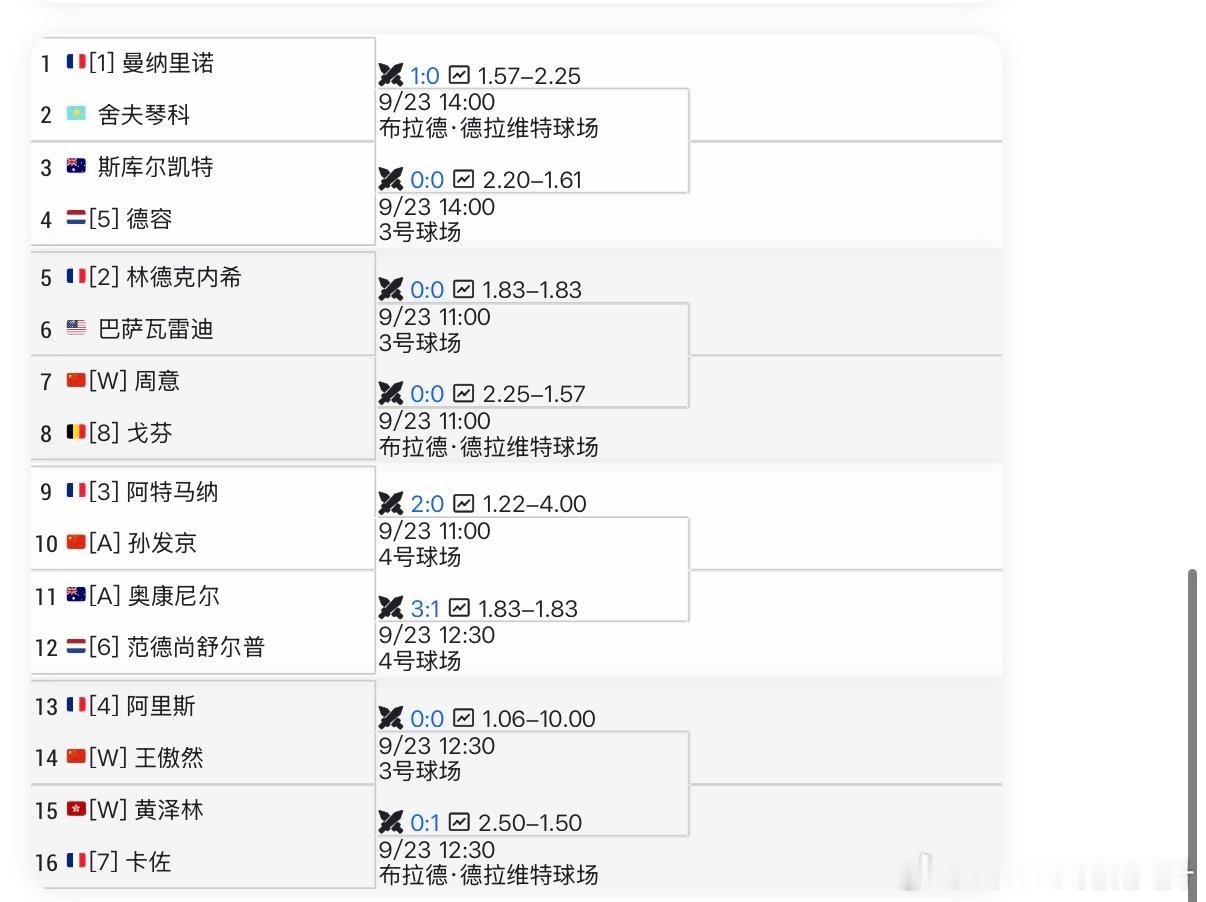Open the odds chart icon beside 2.50–1.50
1206x902 pixels.
tap(459, 822)
